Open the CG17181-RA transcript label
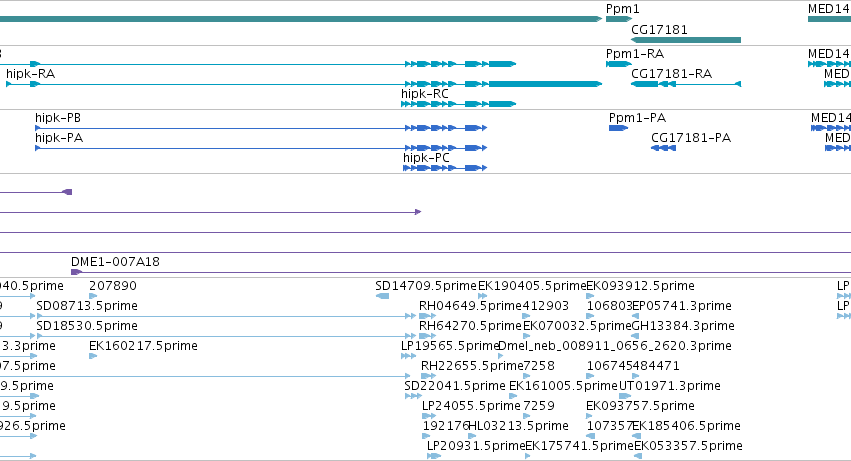 (x=671, y=73)
